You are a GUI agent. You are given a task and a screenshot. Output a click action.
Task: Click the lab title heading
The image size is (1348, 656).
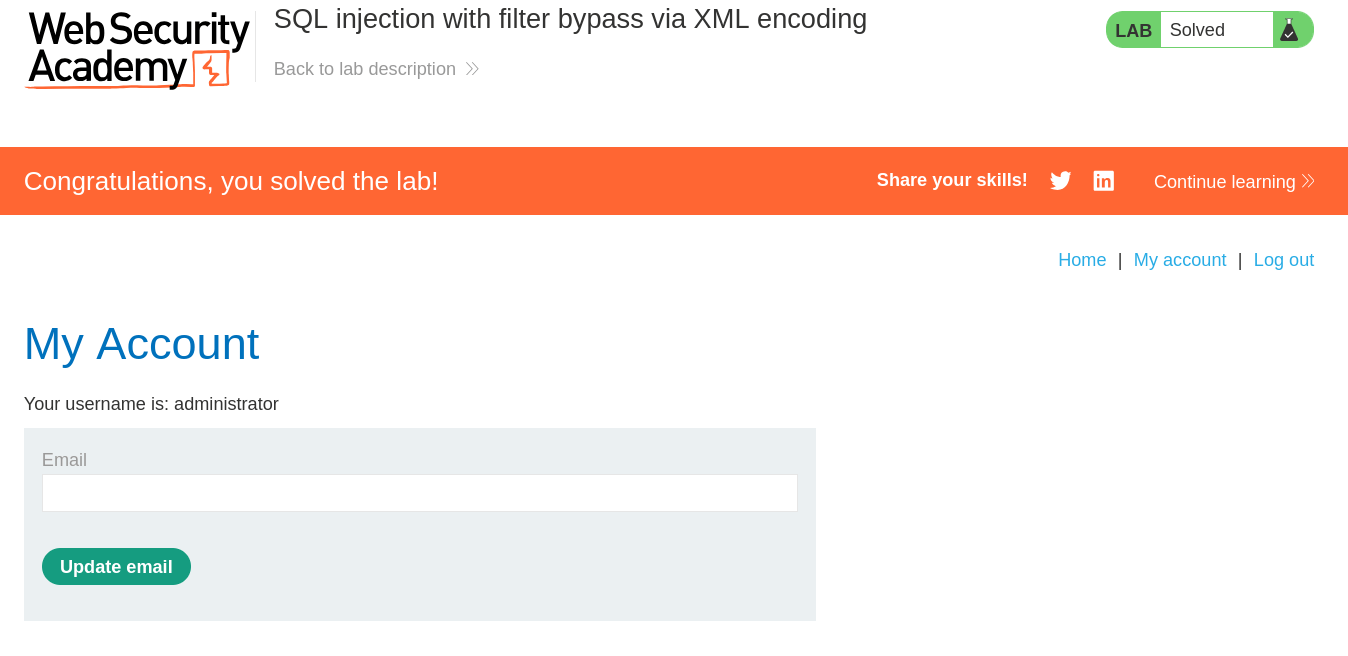(570, 19)
